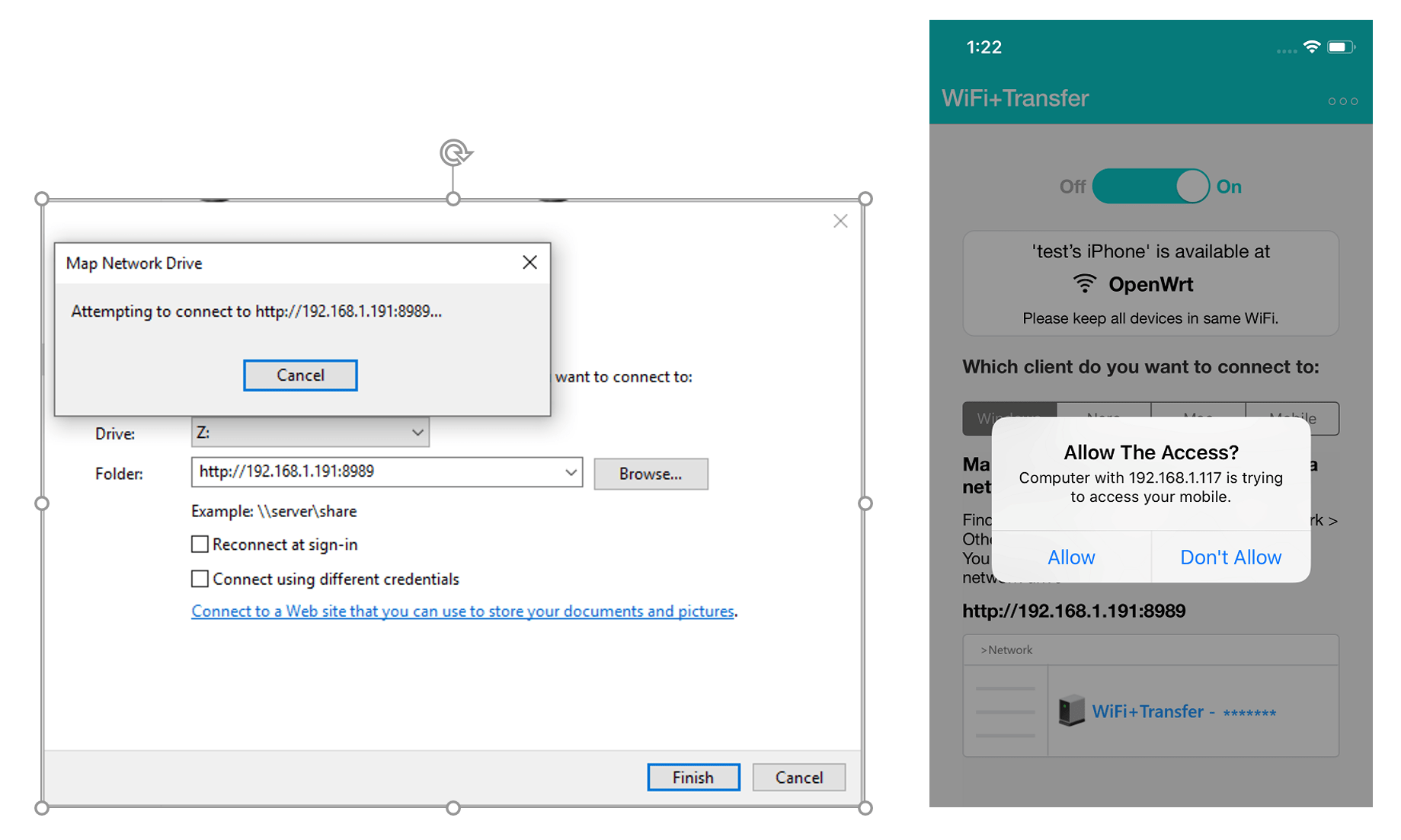Tap Allow in the access prompt
This screenshot has height=840, width=1401.
pos(1070,557)
